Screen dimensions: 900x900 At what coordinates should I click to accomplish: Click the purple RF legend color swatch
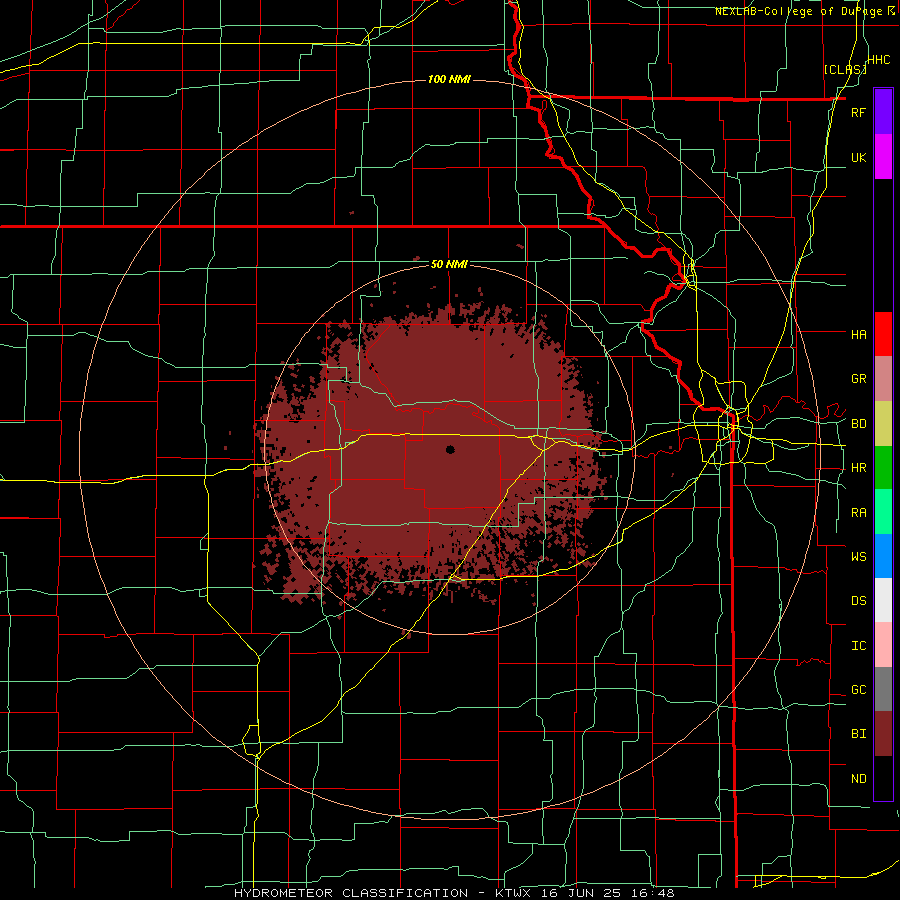[x=883, y=112]
